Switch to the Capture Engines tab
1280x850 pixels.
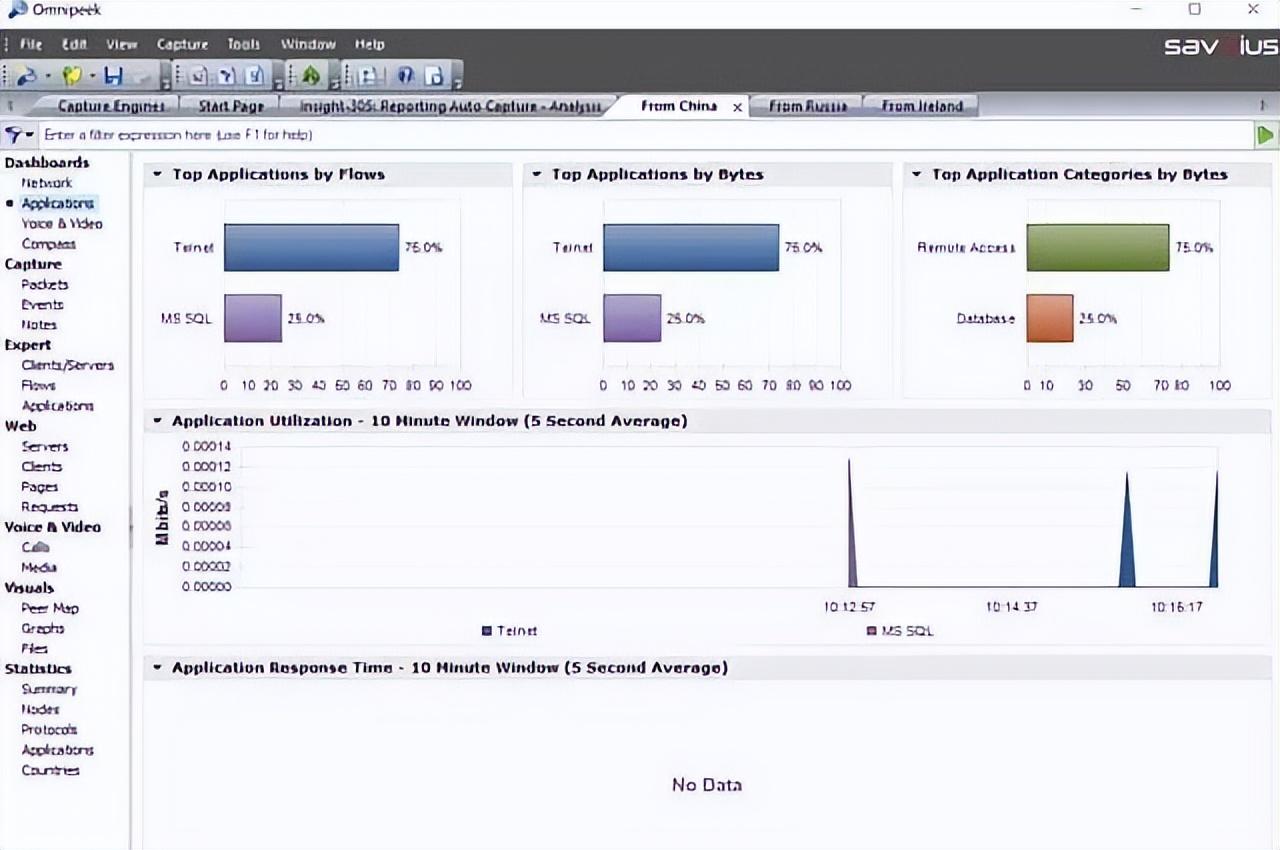[110, 106]
